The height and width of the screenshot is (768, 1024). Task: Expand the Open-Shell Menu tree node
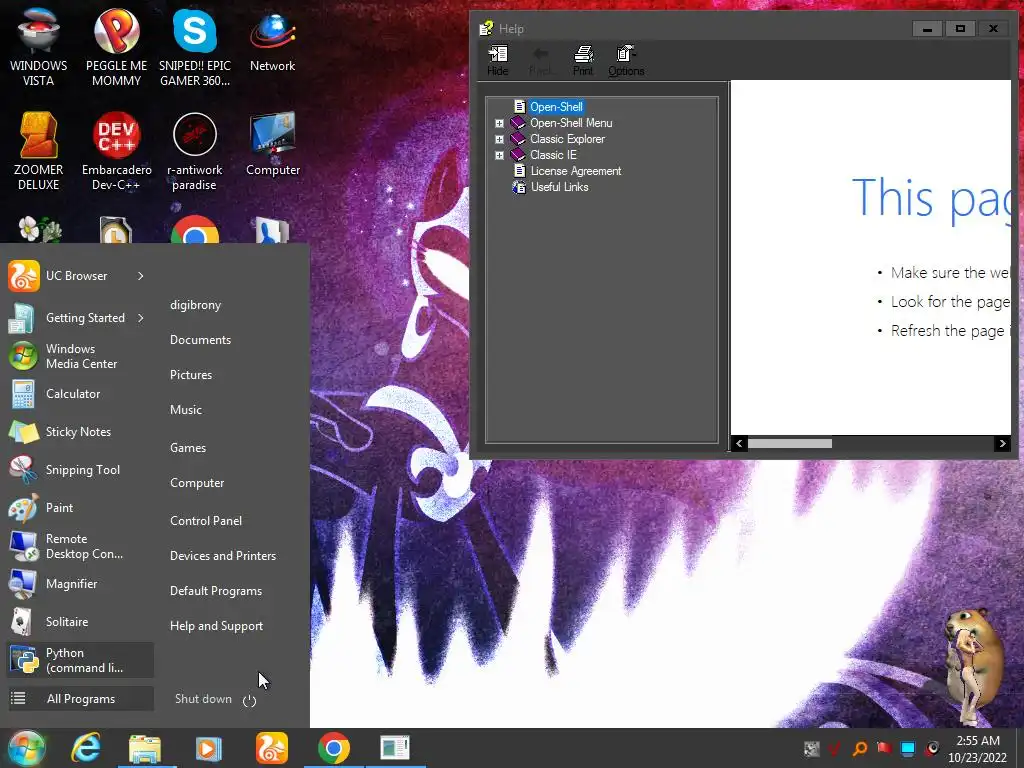[x=500, y=123]
